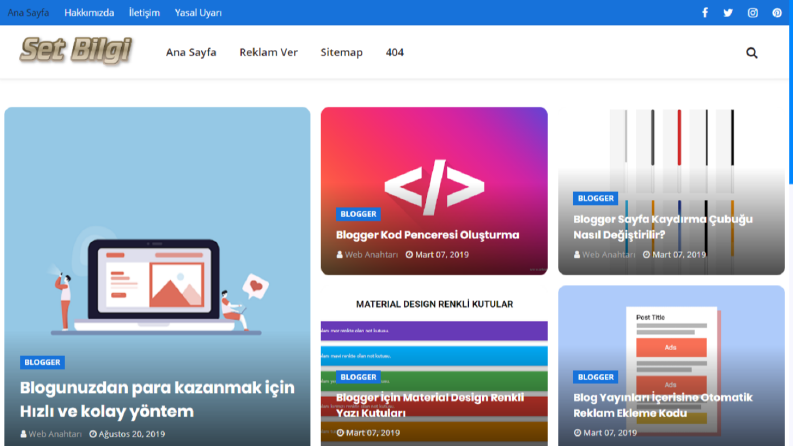The width and height of the screenshot is (793, 446).
Task: Open Blog Yayınları Otomatik Reklam Ekleme post
Action: click(x=663, y=405)
